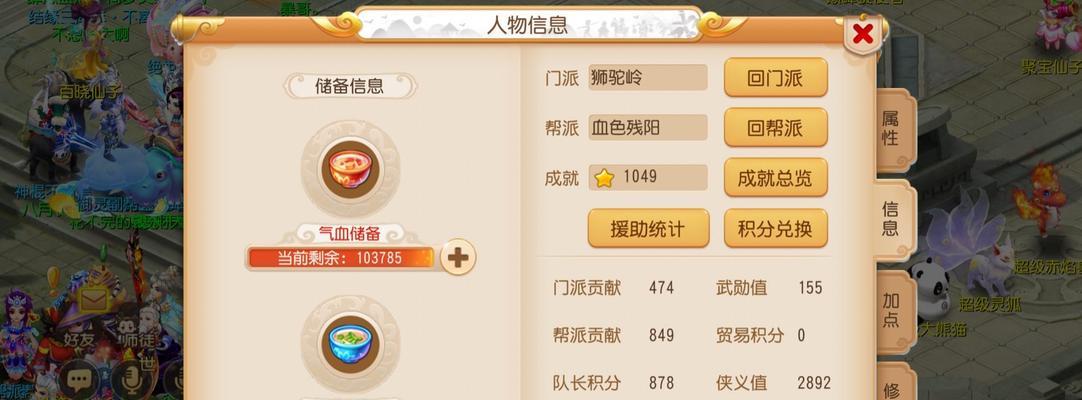
Task: Click the red soup bowl HP reserve icon
Action: click(x=350, y=169)
